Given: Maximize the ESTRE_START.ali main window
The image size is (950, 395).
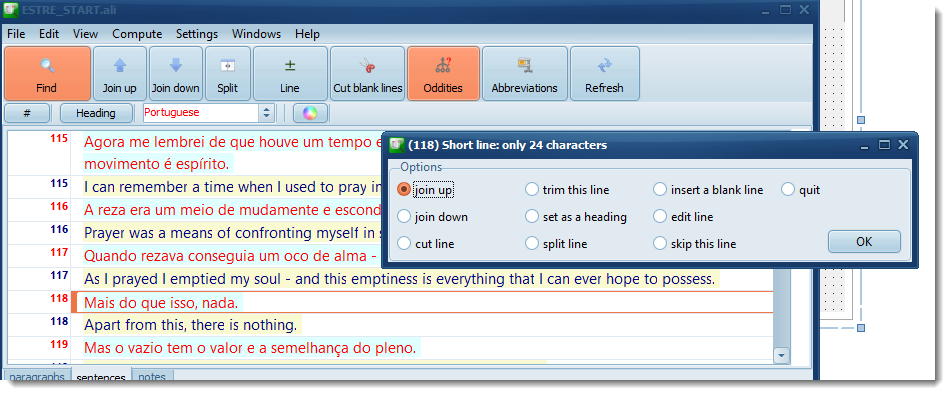Looking at the screenshot, I should (x=785, y=10).
